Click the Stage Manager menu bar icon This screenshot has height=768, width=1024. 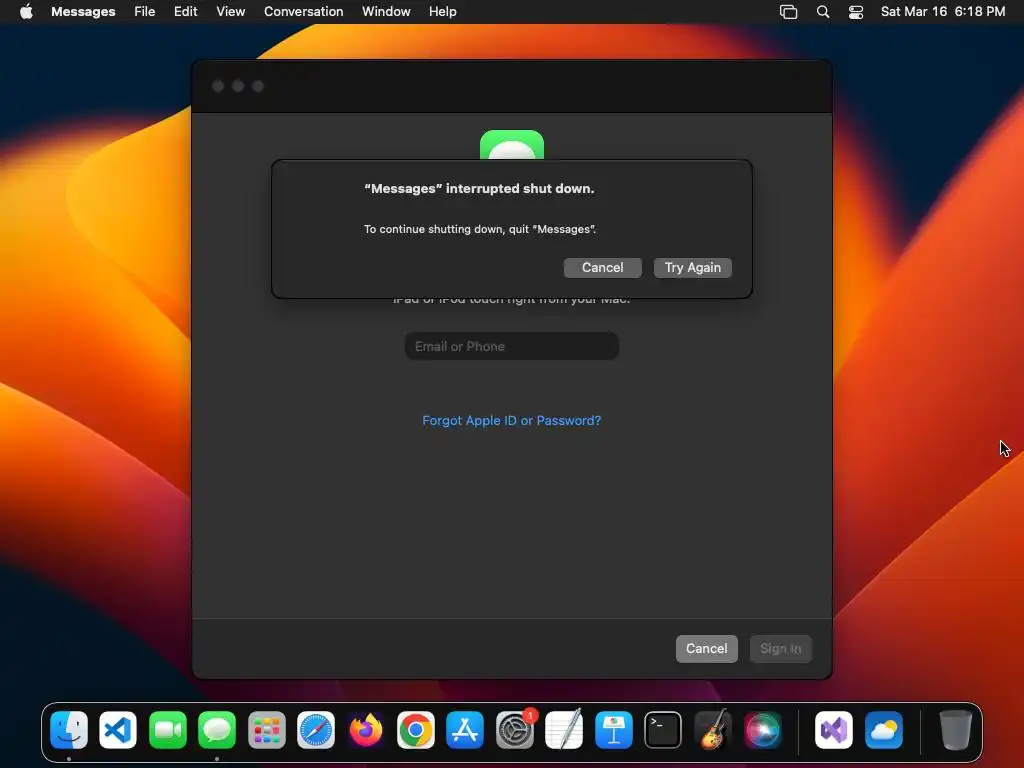(x=789, y=12)
